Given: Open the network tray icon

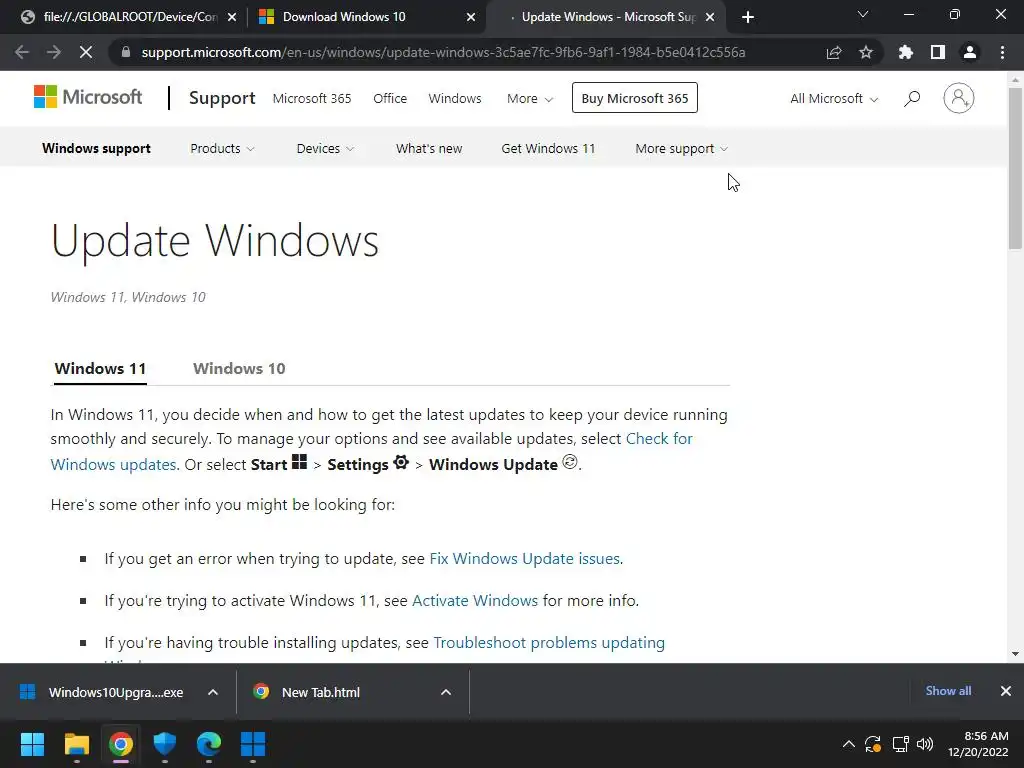Looking at the screenshot, I should (x=901, y=744).
